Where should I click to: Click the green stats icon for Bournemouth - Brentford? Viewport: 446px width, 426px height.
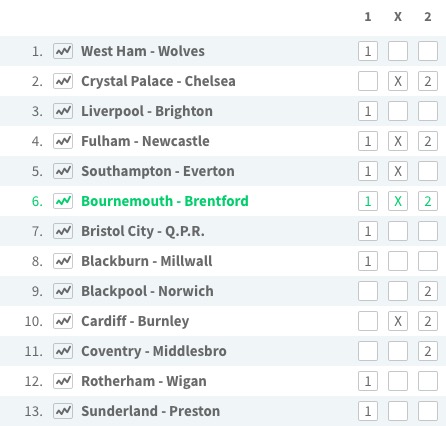pos(63,201)
